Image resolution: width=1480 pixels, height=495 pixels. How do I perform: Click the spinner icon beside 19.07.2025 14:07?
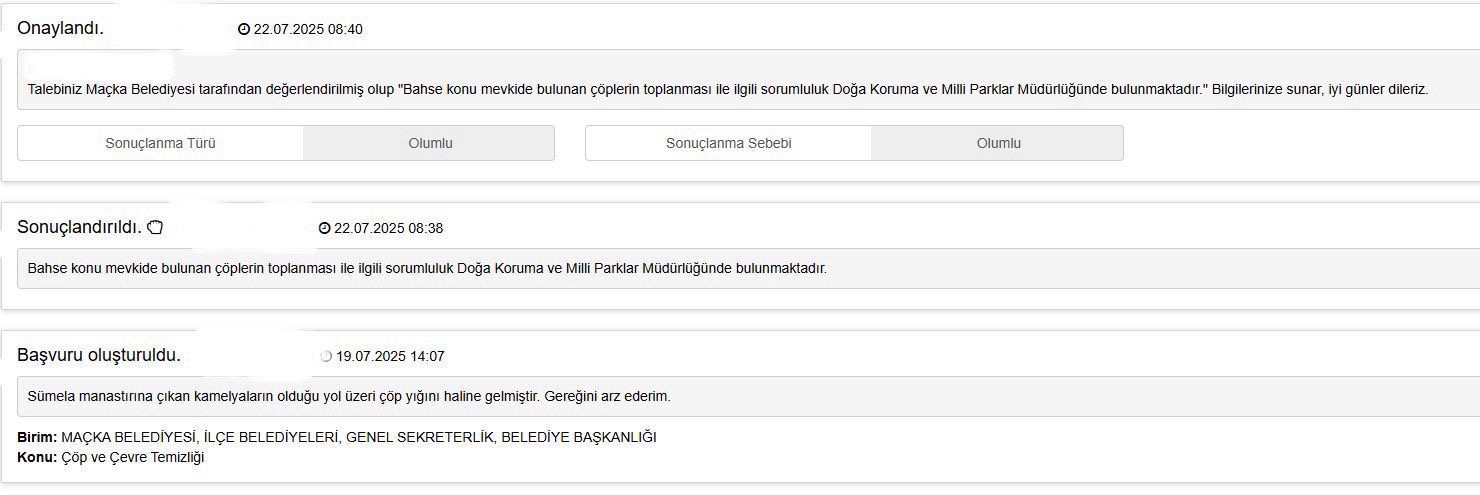(x=325, y=356)
